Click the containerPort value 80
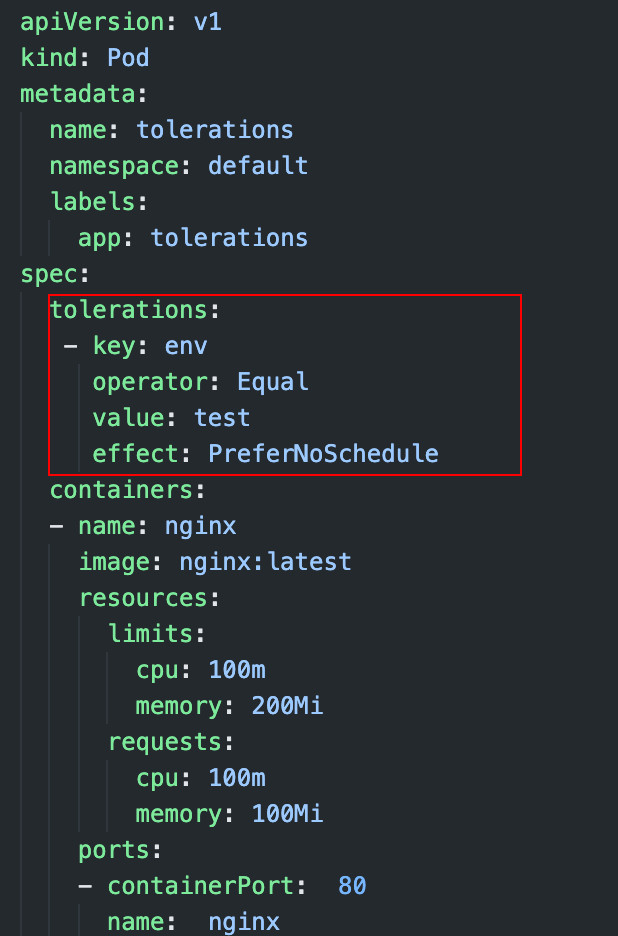Screen dimensions: 618x936 coord(352,886)
